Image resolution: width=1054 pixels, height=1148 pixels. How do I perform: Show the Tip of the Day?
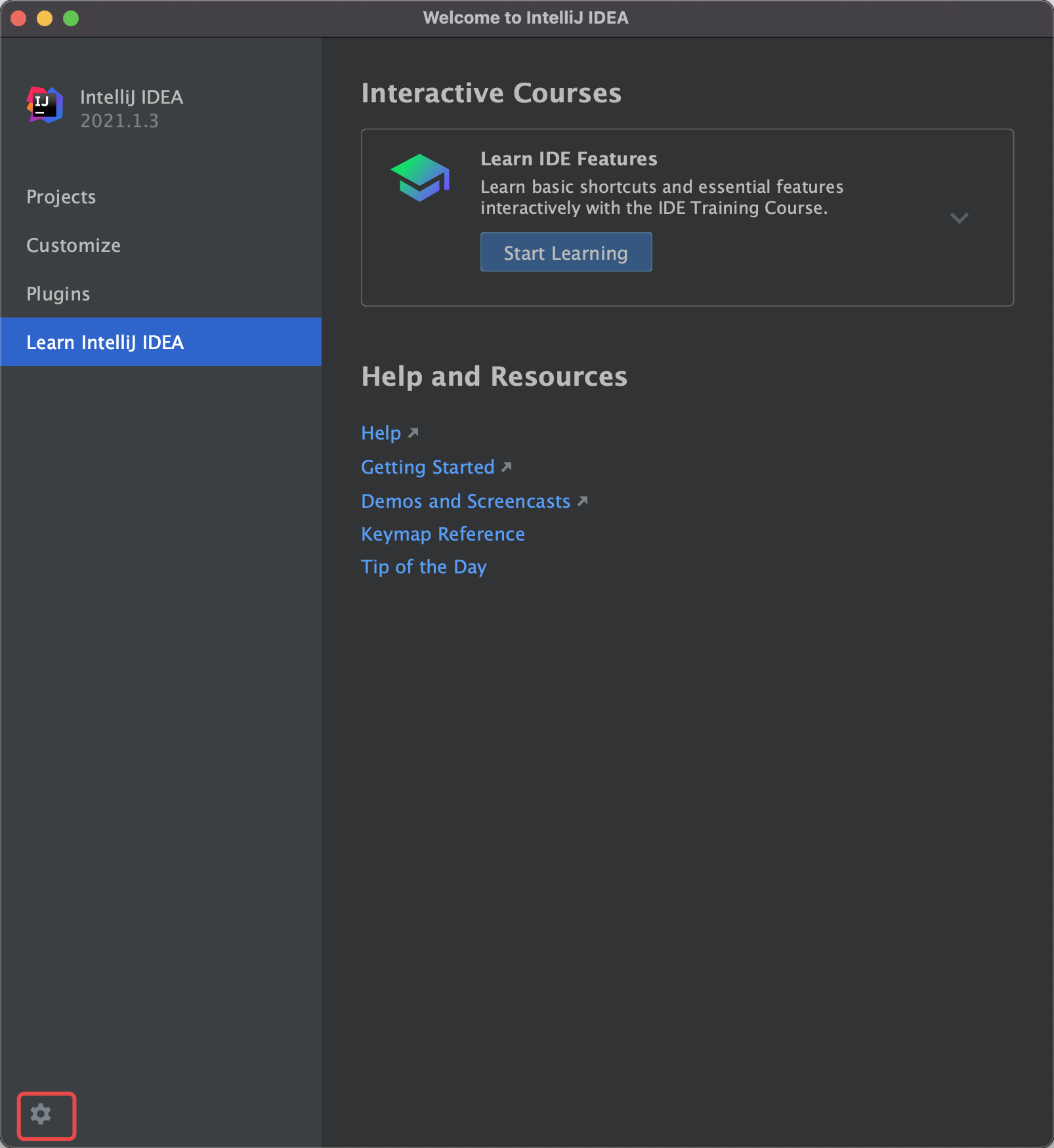424,567
